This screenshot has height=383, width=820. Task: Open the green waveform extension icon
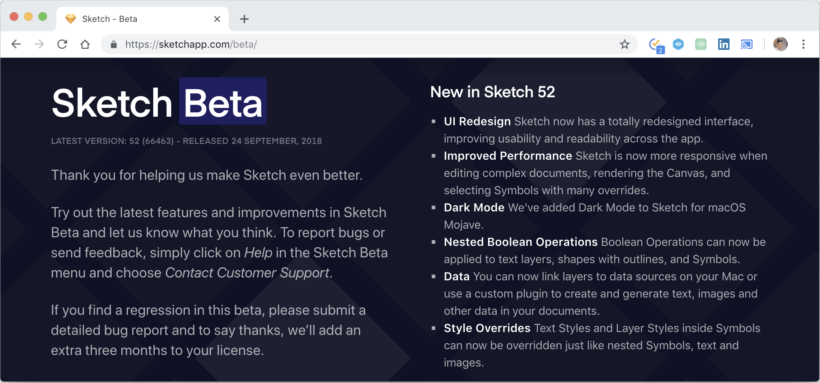(701, 44)
